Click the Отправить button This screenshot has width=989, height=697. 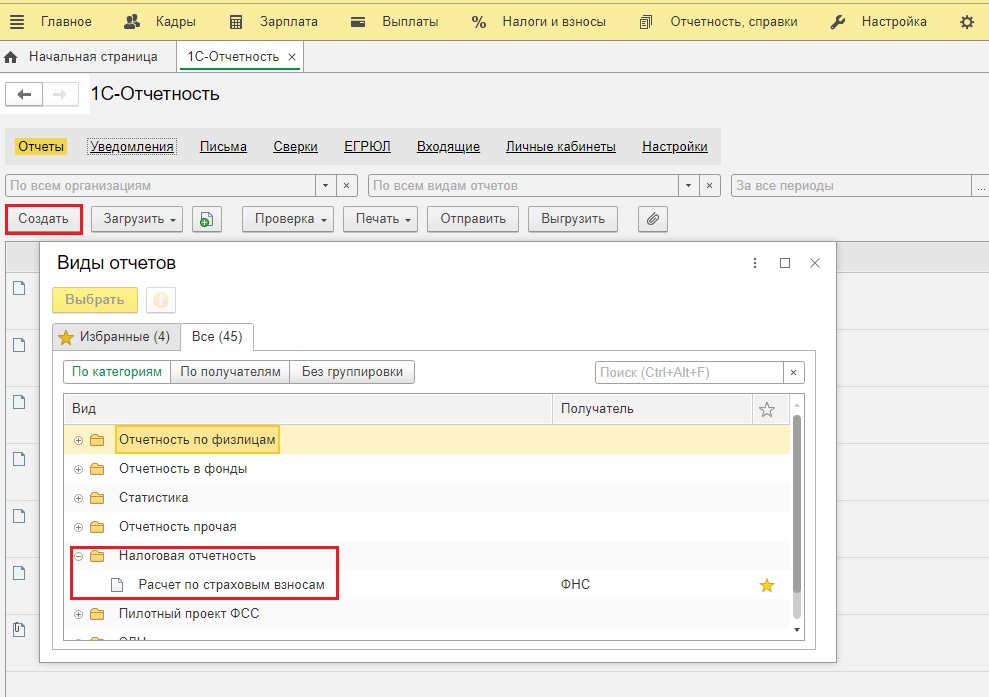(473, 219)
